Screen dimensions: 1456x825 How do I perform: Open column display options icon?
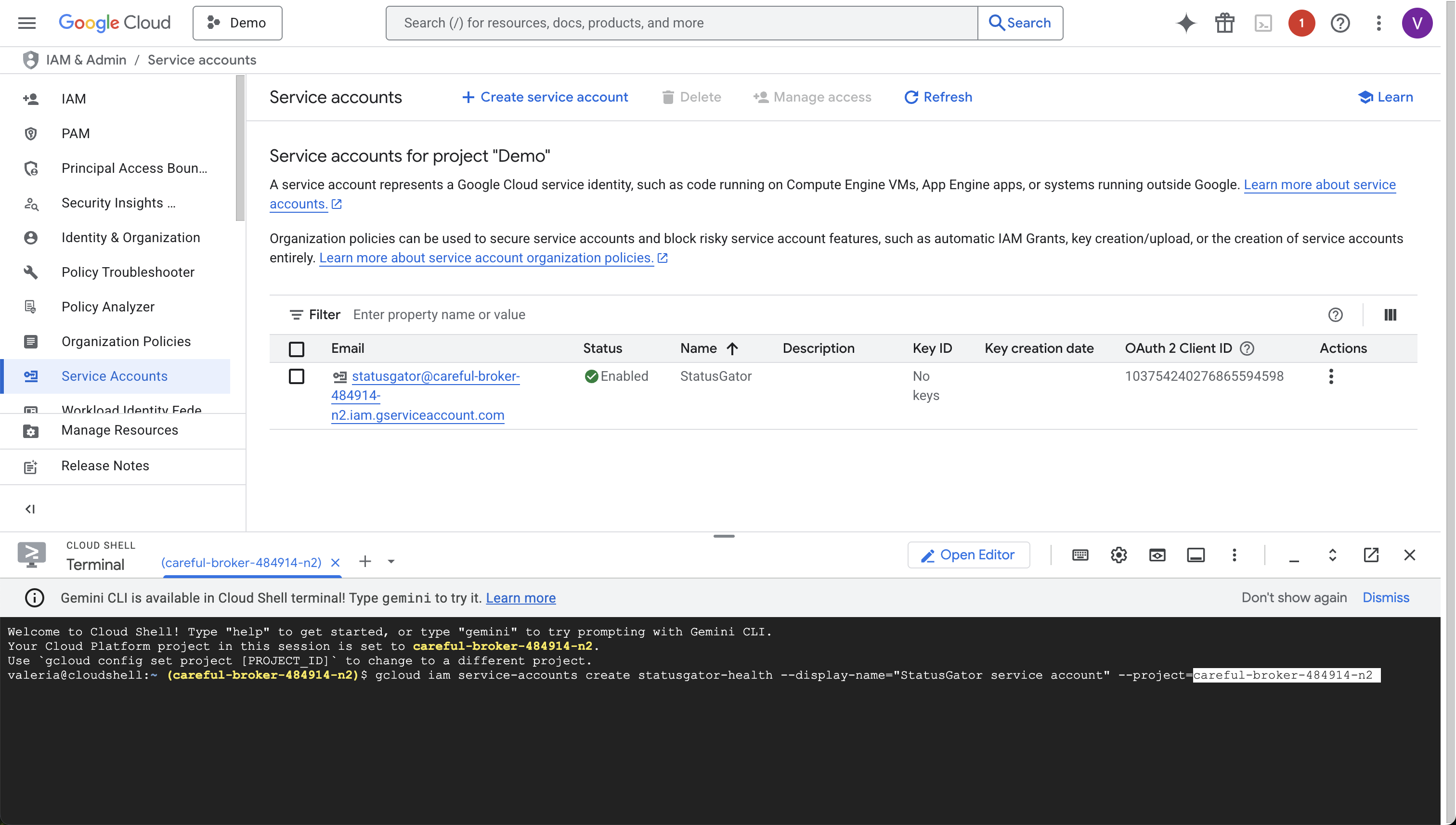click(1390, 314)
